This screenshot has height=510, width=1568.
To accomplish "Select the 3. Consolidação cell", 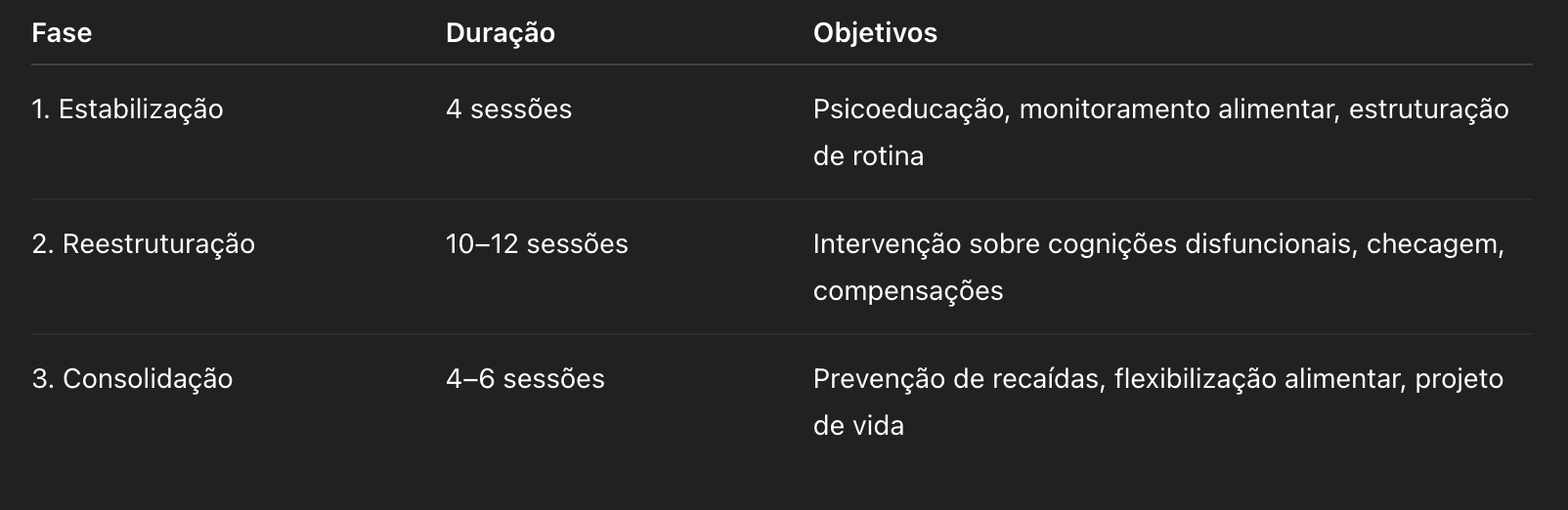I will point(132,378).
